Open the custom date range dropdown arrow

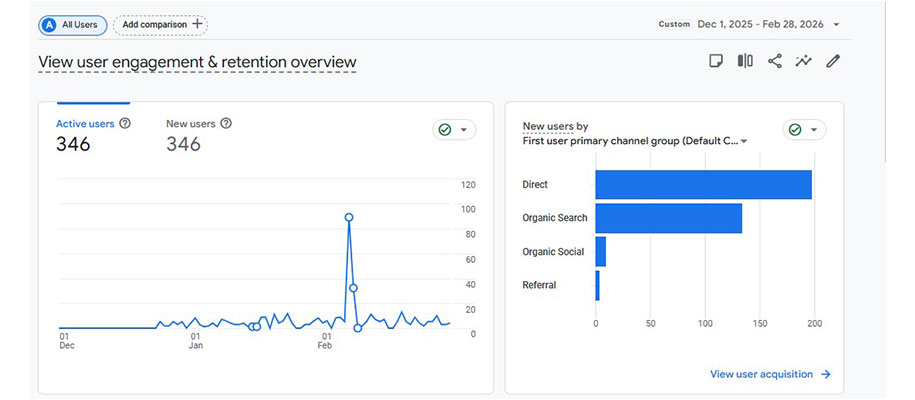click(x=836, y=25)
